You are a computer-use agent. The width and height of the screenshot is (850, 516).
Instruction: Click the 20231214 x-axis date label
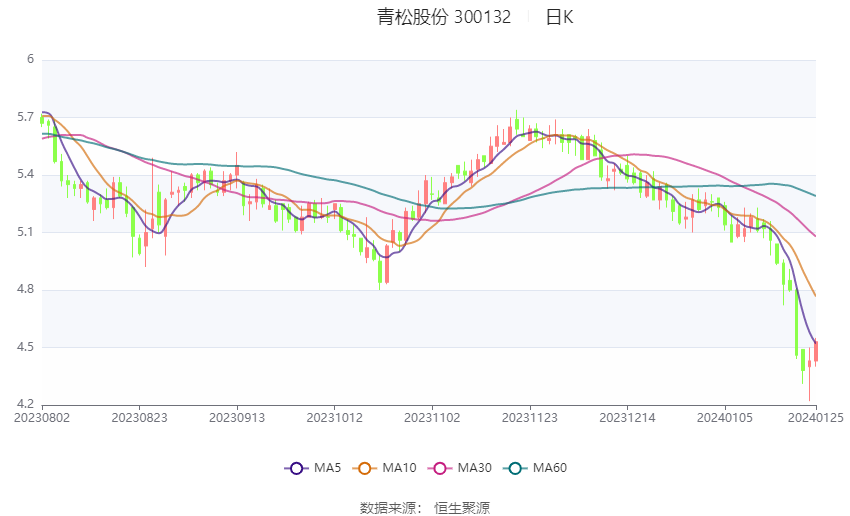[627, 418]
